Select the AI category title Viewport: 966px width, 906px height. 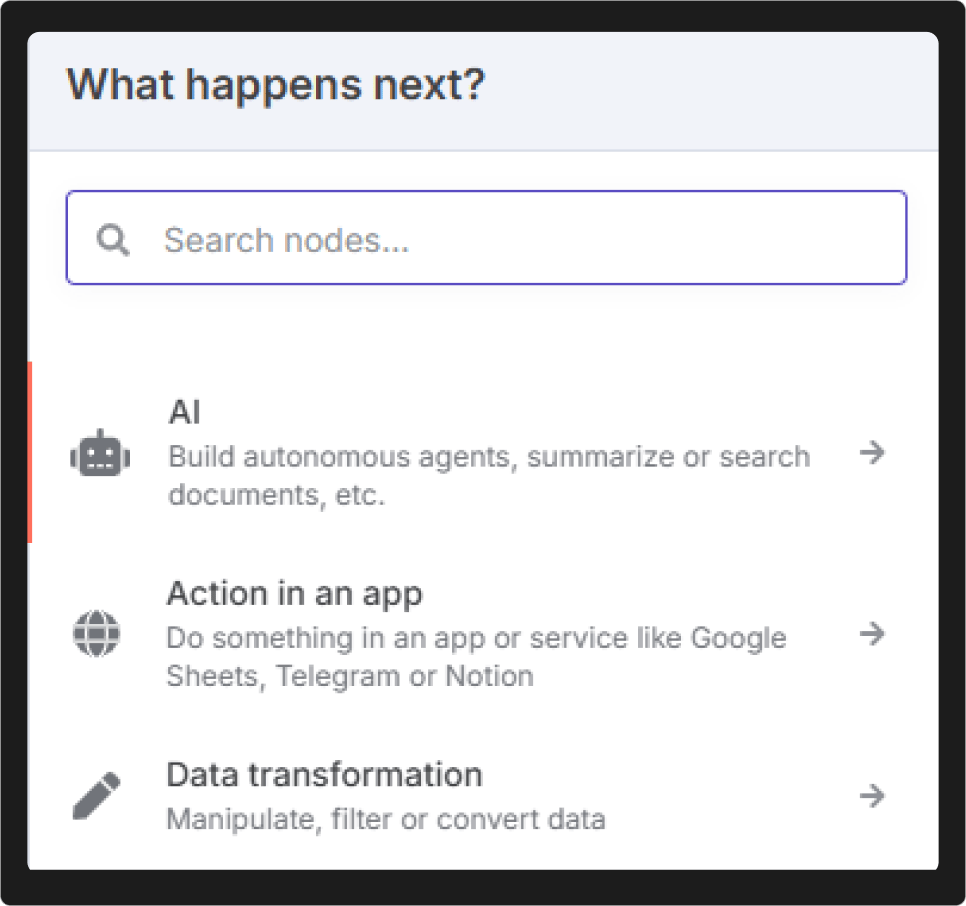(x=184, y=412)
